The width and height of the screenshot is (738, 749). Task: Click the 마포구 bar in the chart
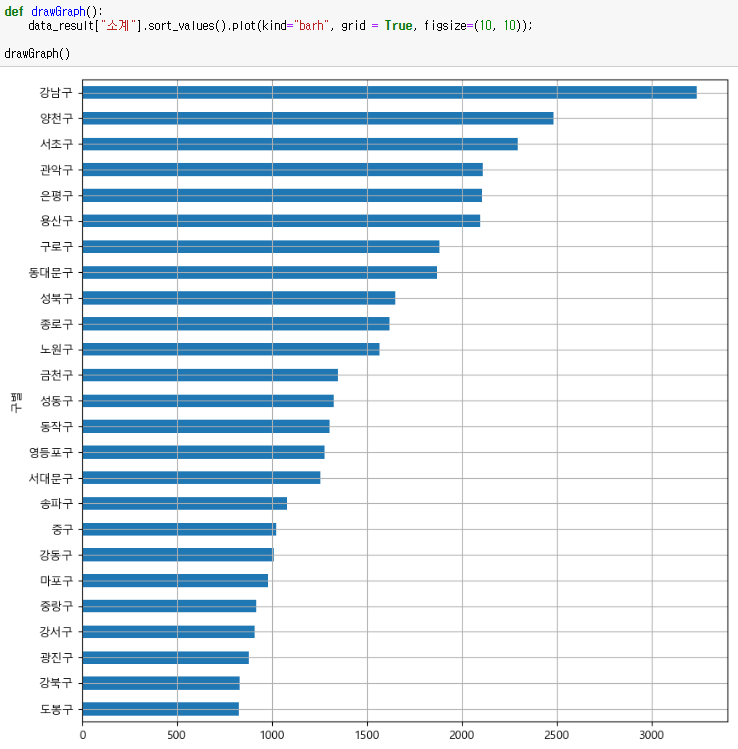175,581
